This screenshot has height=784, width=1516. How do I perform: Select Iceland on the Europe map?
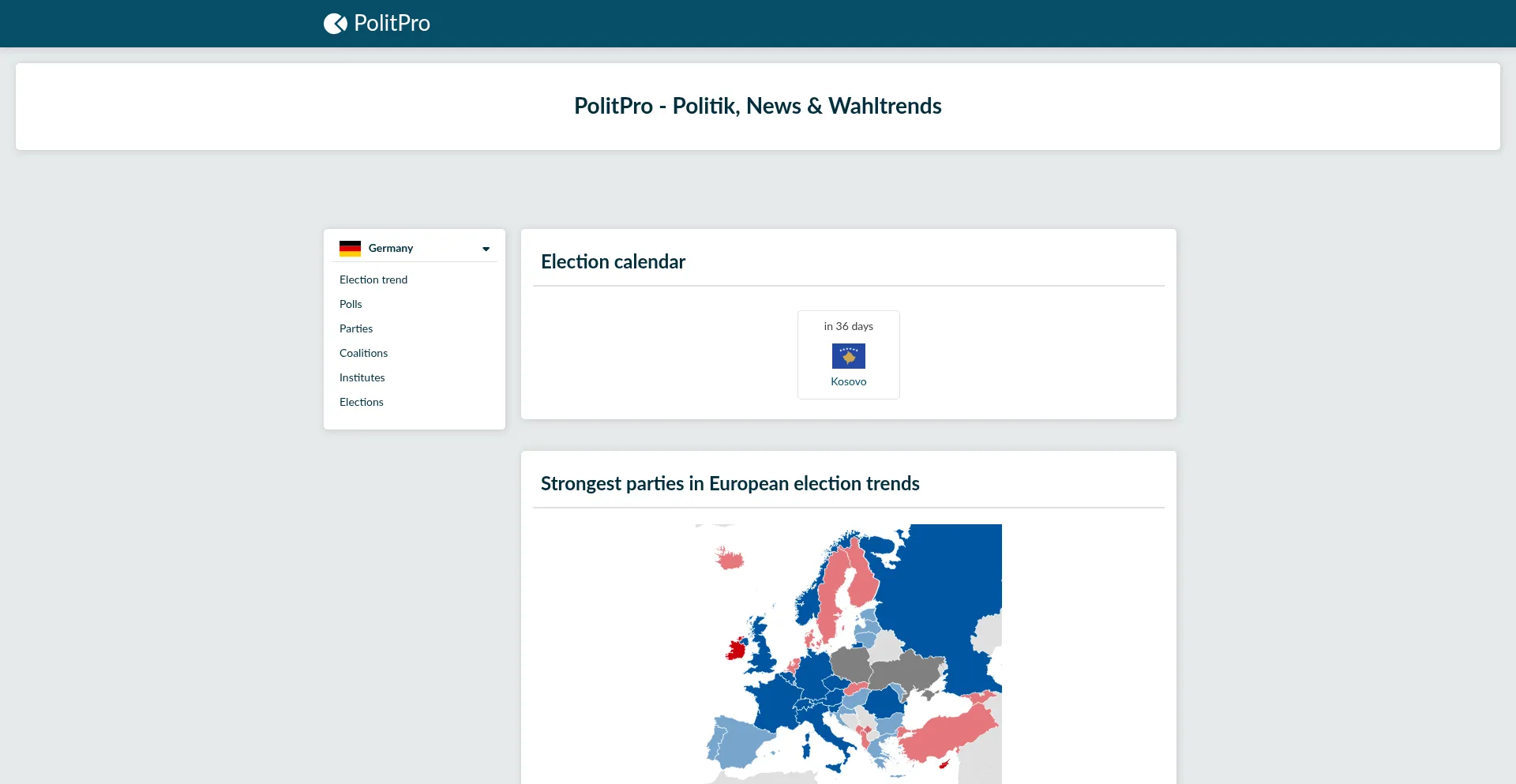point(730,560)
